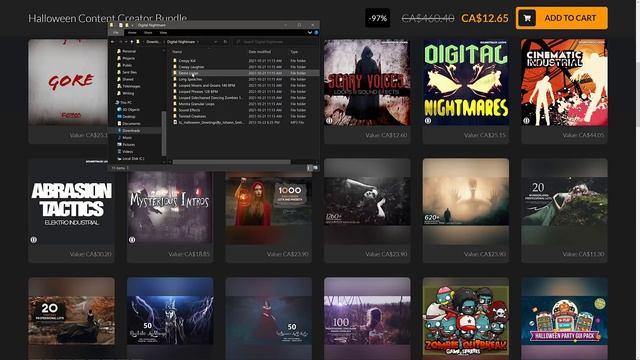Click the MP3 file icon in the list

(175, 122)
